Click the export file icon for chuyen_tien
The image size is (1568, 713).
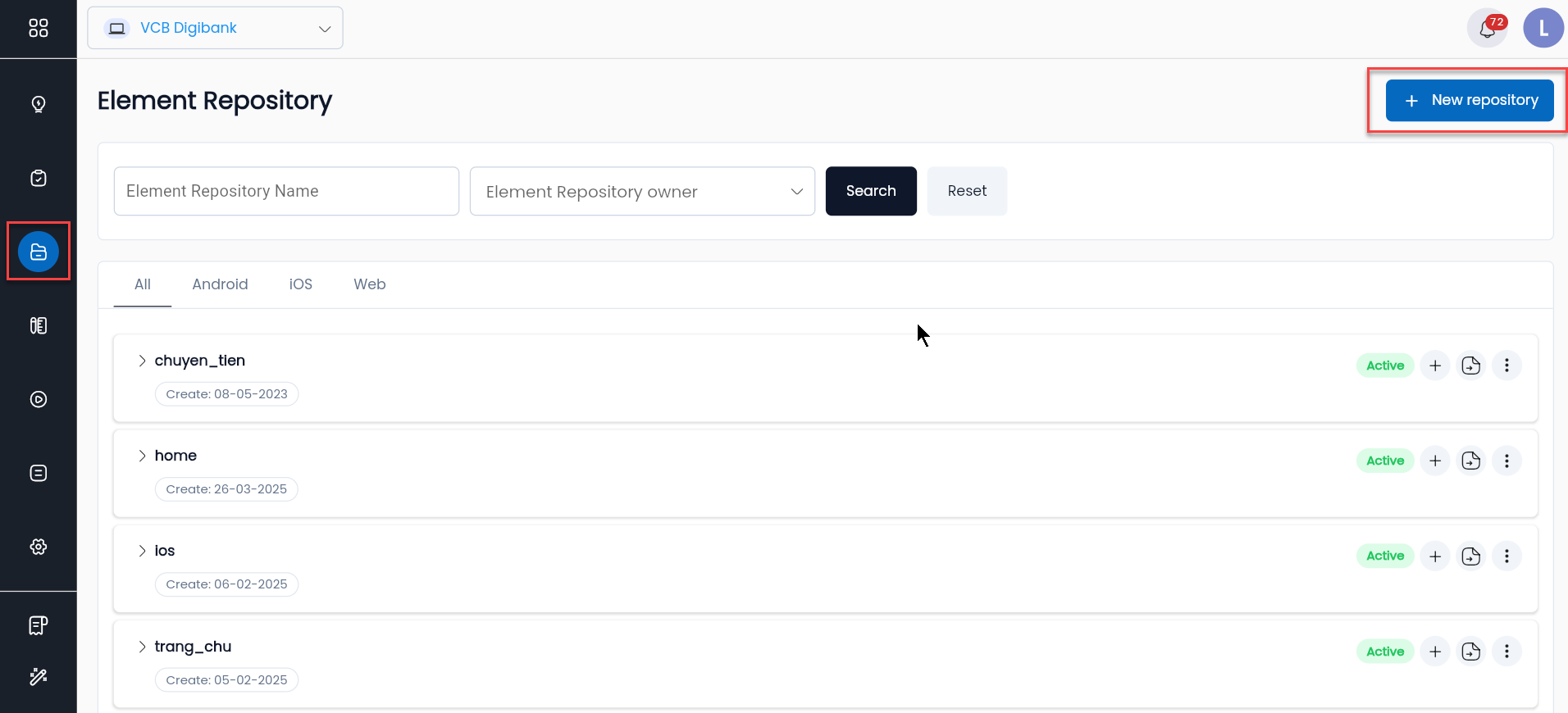pyautogui.click(x=1471, y=366)
